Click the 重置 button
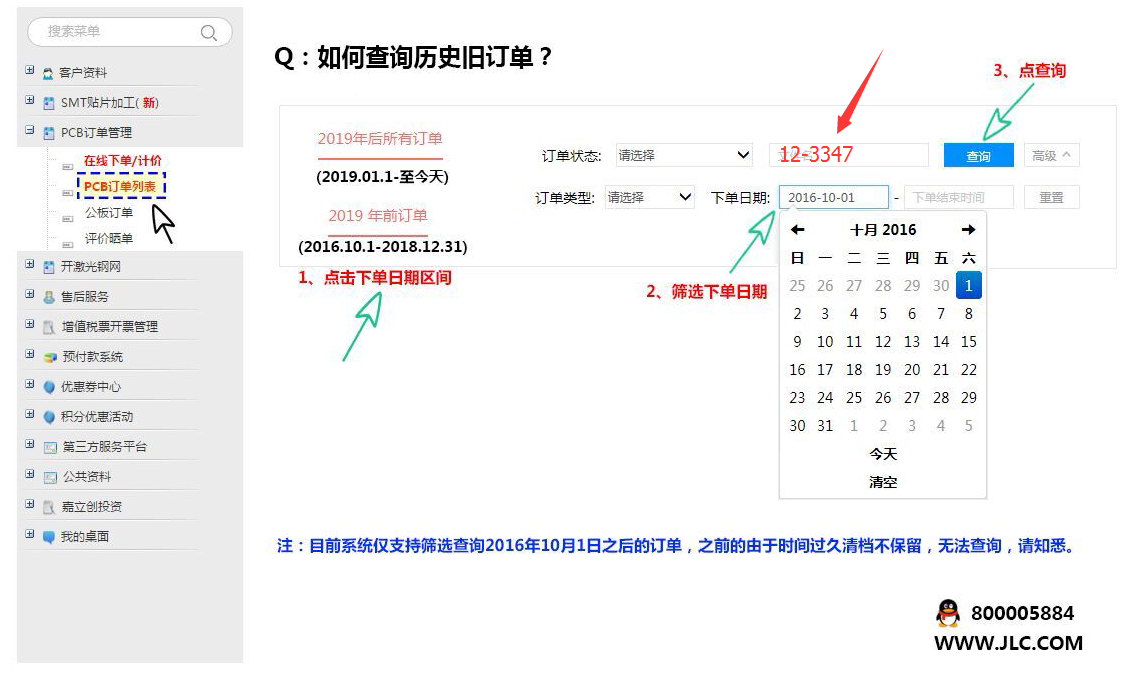The width and height of the screenshot is (1126, 675). click(x=1051, y=197)
